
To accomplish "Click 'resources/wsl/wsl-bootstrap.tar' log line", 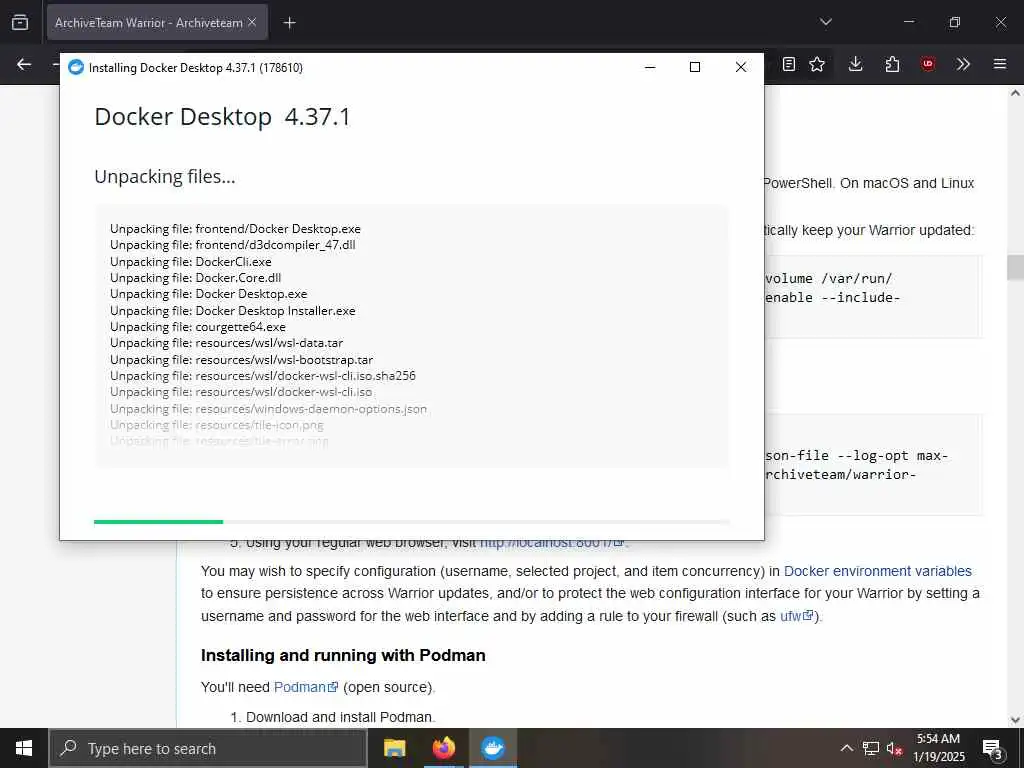I will click(x=242, y=360).
